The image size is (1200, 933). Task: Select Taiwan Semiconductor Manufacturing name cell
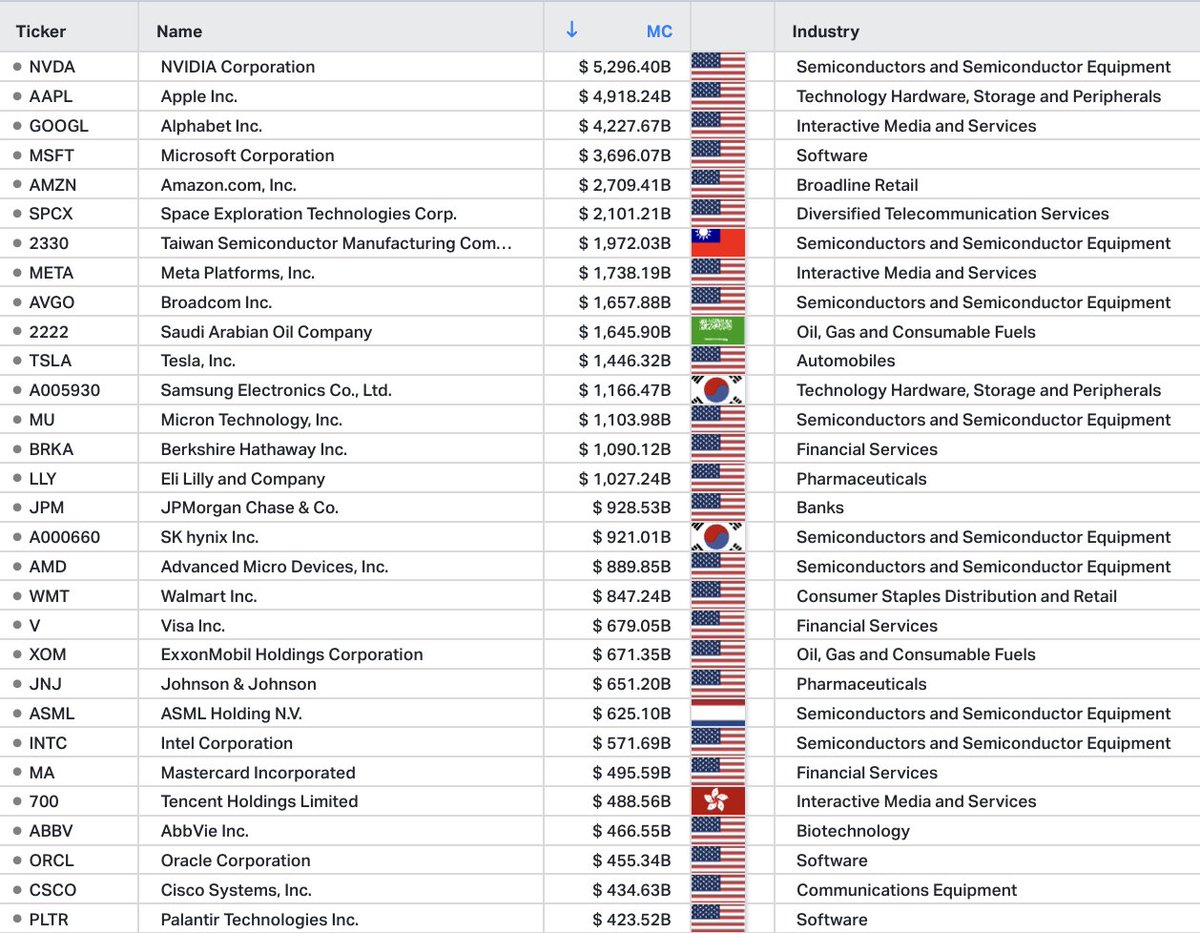coord(336,243)
